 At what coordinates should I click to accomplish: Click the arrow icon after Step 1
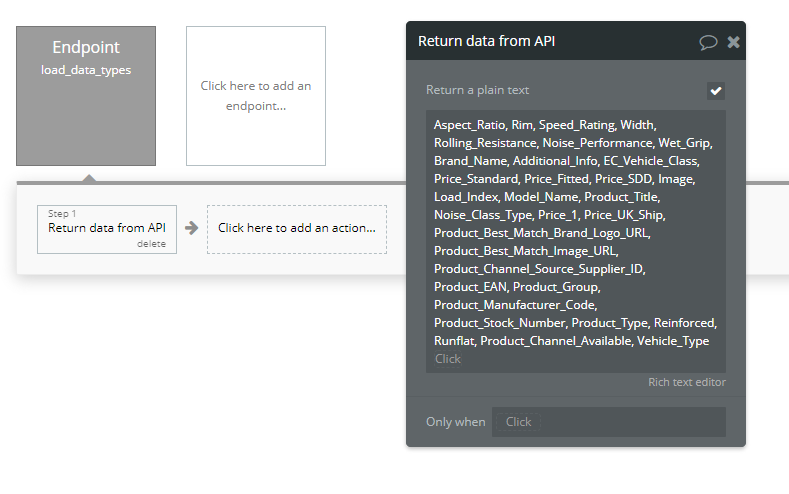pyautogui.click(x=192, y=228)
